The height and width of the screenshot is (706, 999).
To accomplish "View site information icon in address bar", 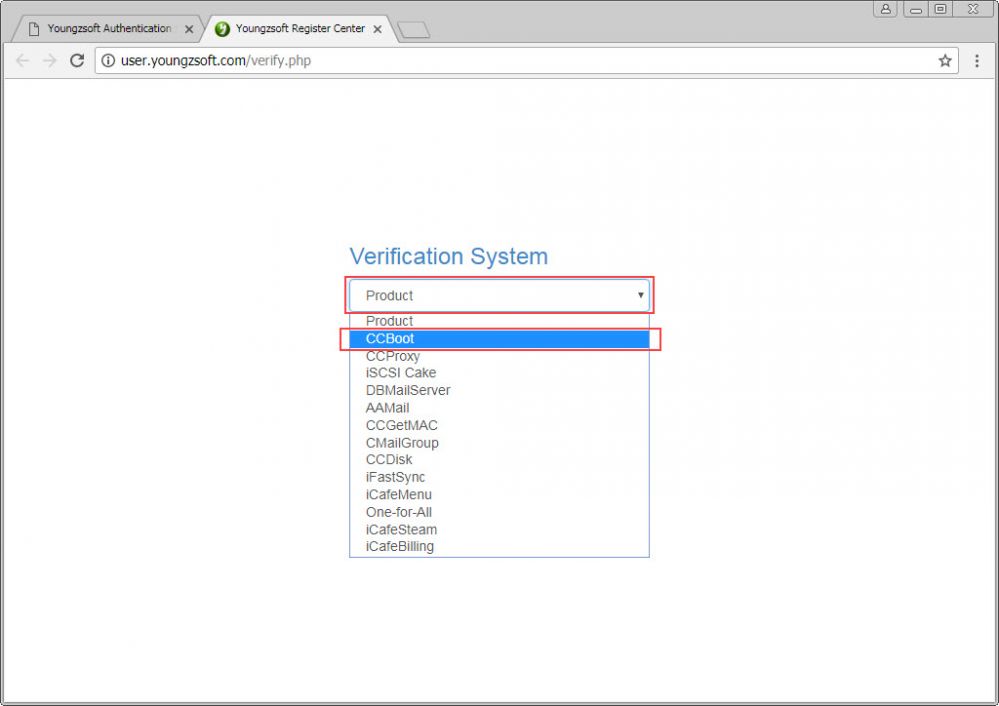I will point(108,61).
